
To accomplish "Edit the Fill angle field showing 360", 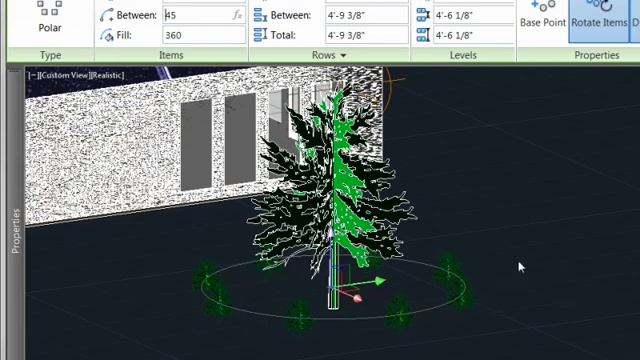I will (x=204, y=36).
